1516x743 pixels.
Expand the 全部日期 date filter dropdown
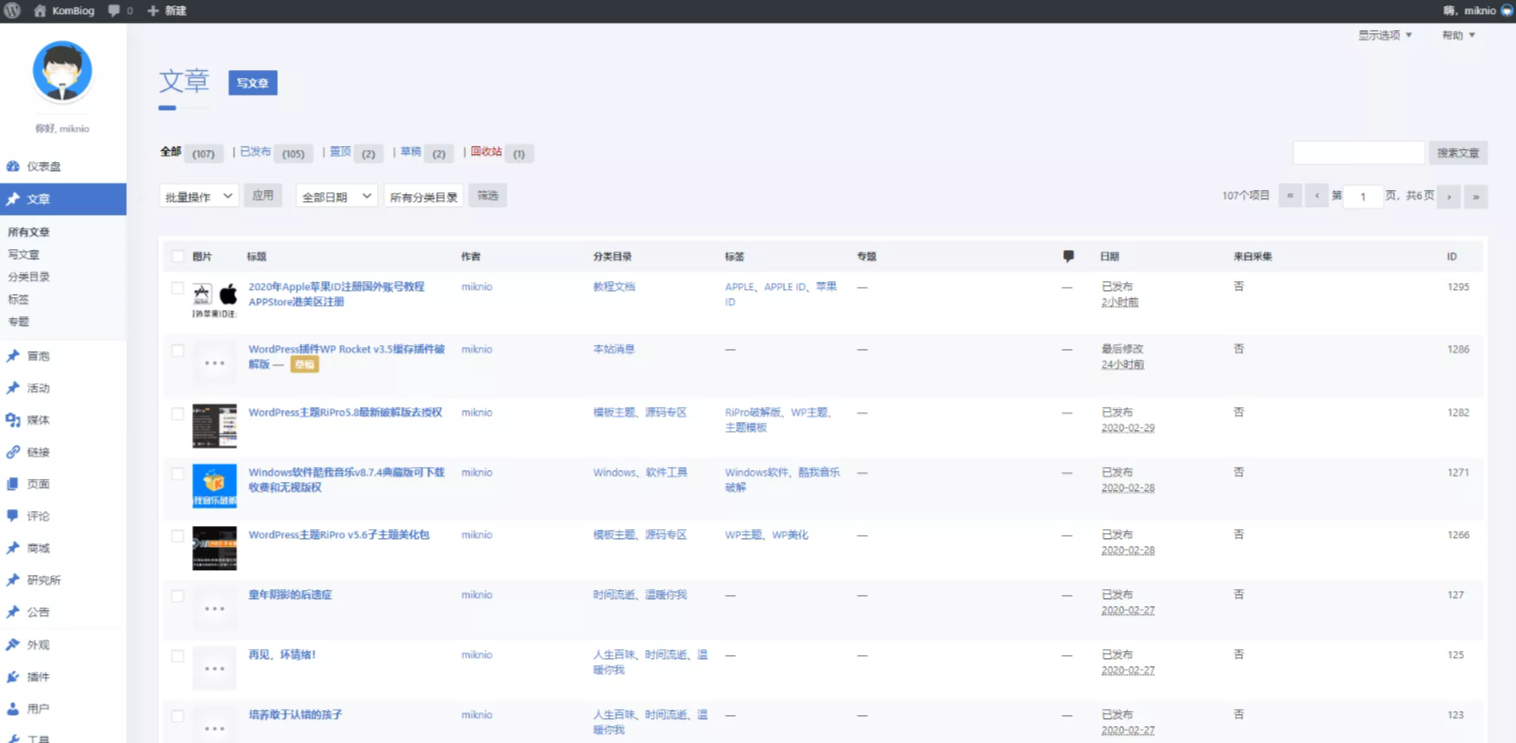pyautogui.click(x=336, y=197)
